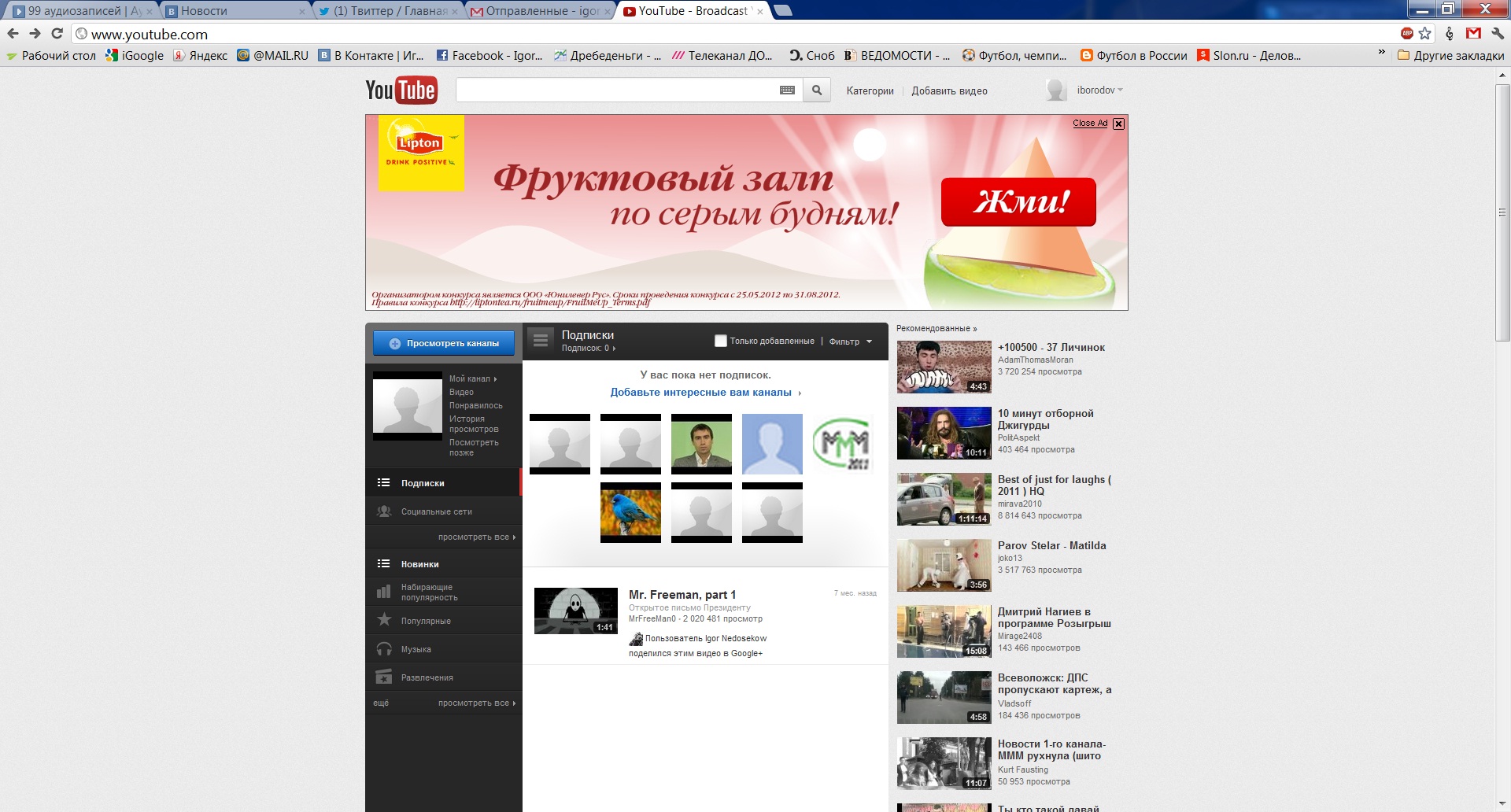The width and height of the screenshot is (1511, 812).
Task: Click the YouTube logo
Action: (x=401, y=90)
